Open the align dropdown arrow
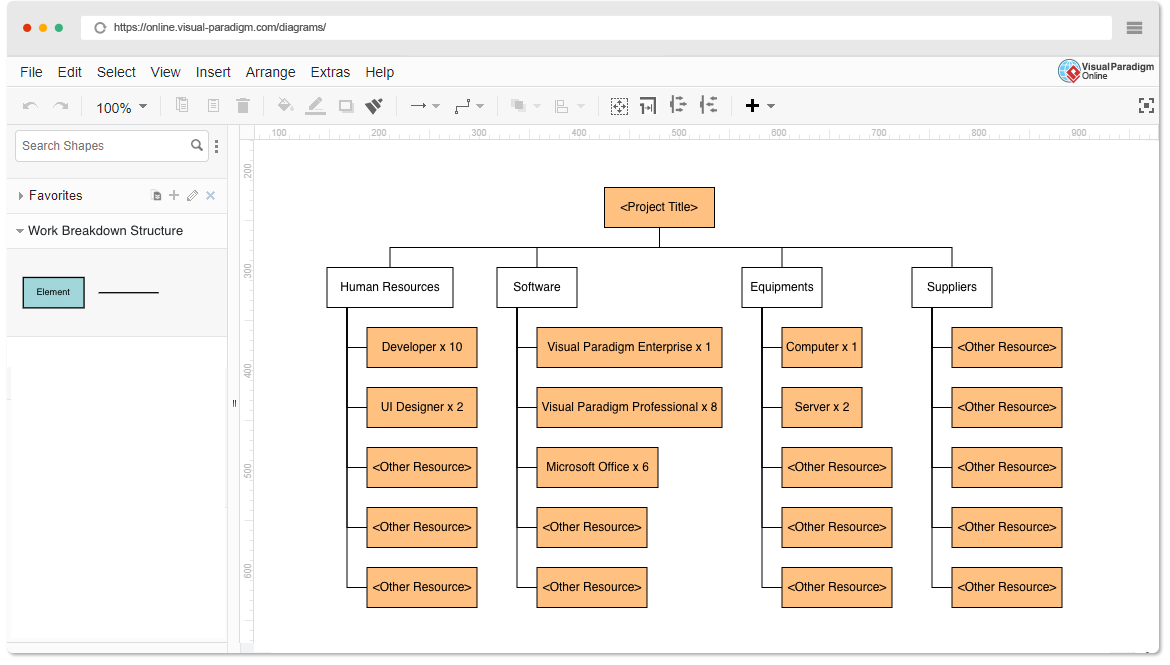The width and height of the screenshot is (1170, 665). click(x=581, y=107)
